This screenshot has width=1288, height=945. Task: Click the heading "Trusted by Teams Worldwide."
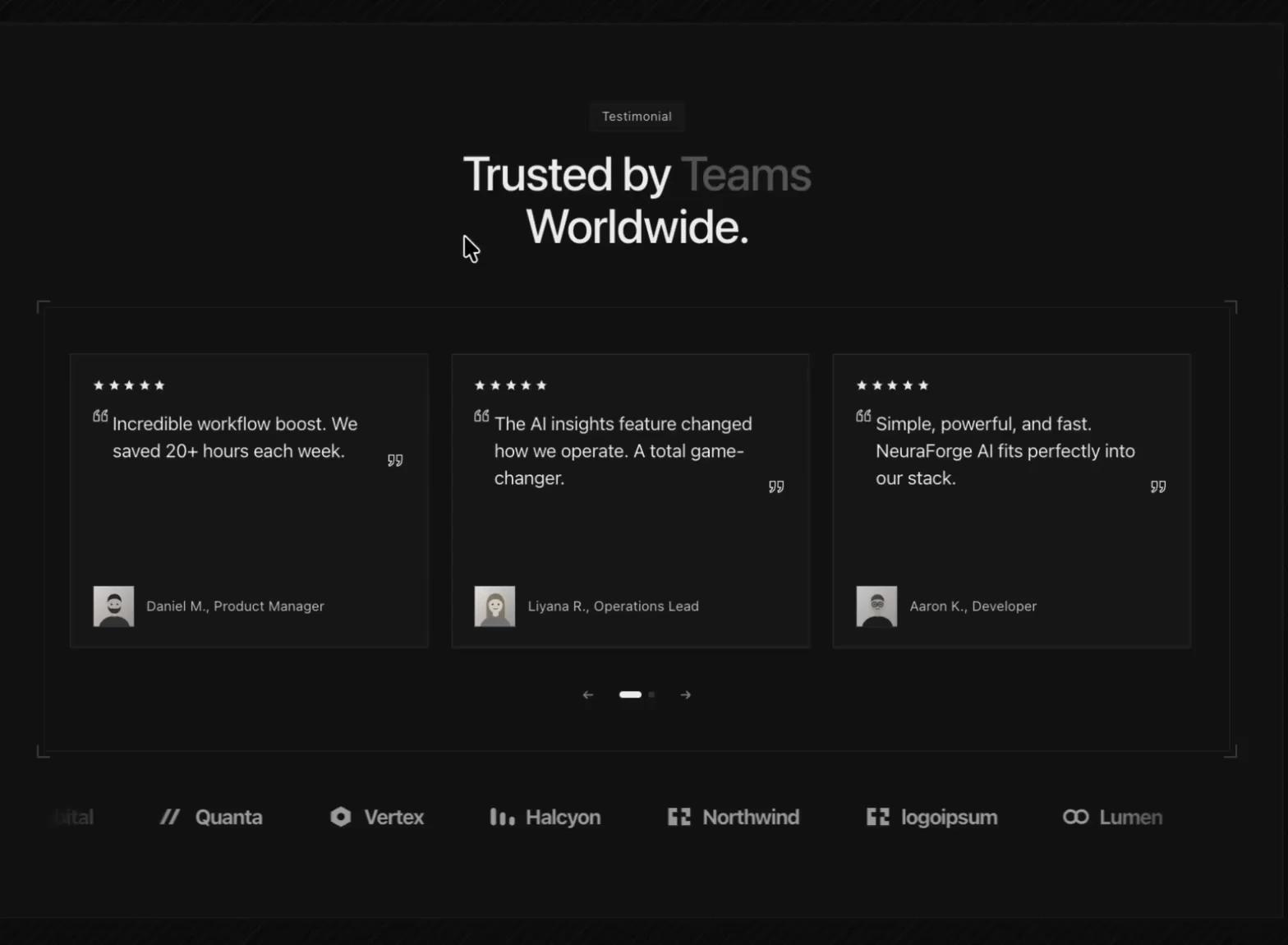click(637, 200)
